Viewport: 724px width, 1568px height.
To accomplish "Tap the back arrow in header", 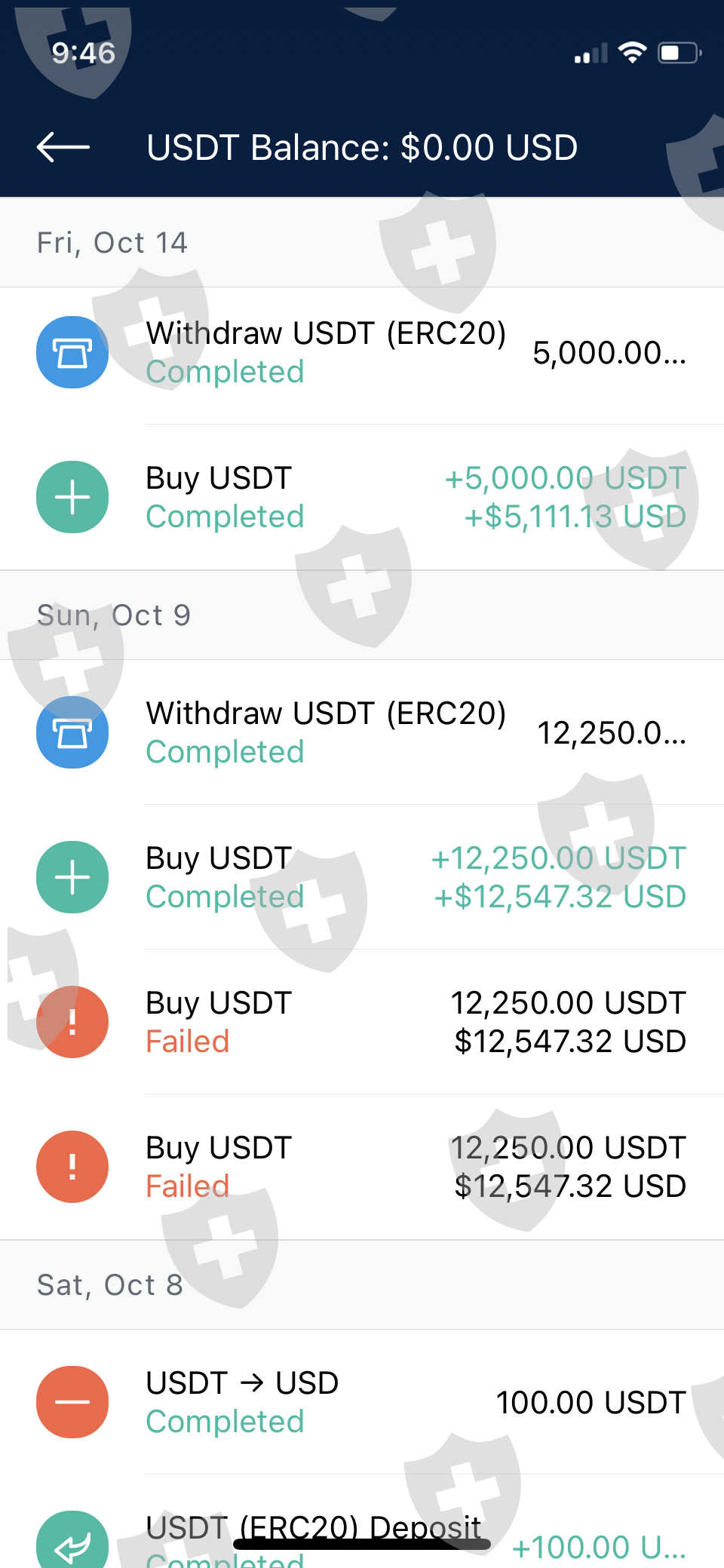I will pyautogui.click(x=63, y=147).
